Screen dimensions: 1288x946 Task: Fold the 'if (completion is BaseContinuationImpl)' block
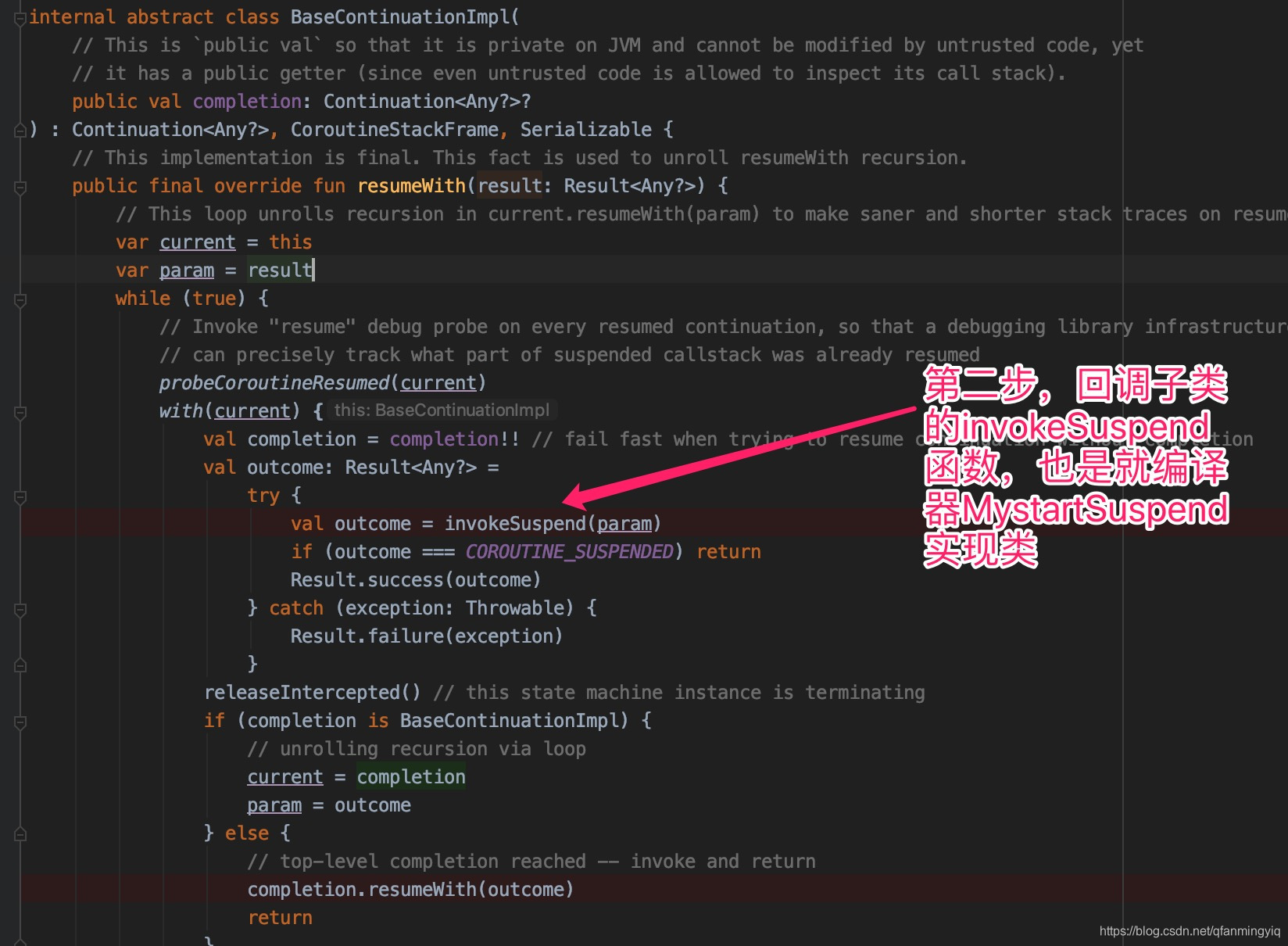click(20, 722)
